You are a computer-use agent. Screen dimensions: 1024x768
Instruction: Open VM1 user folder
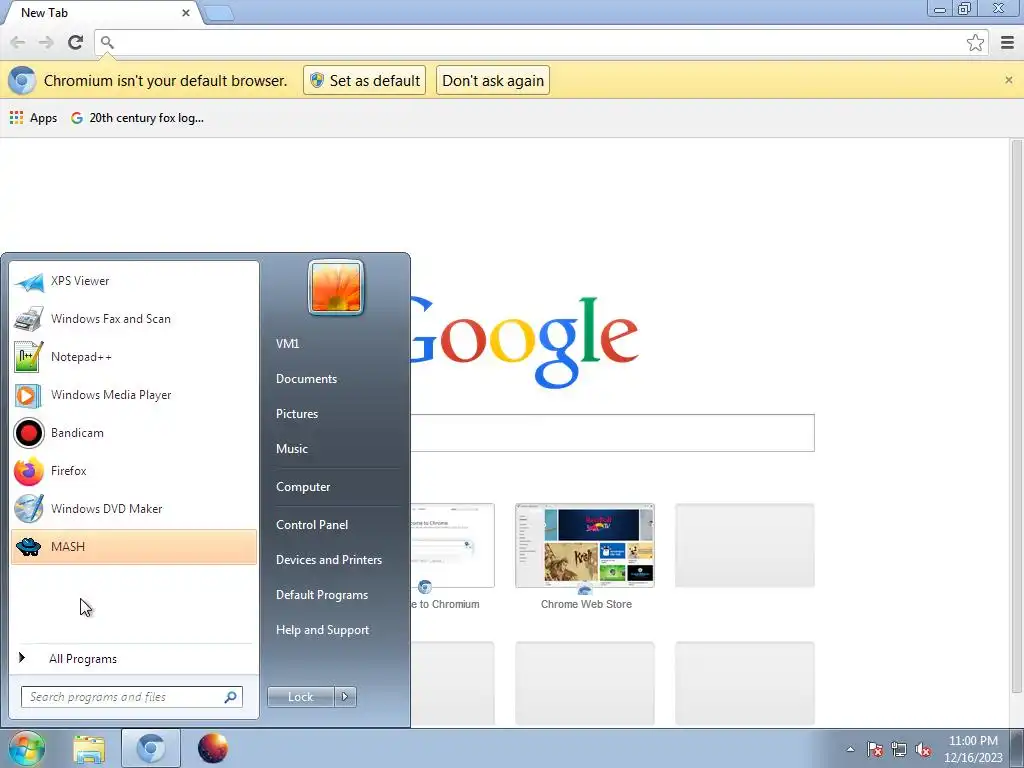coord(287,344)
